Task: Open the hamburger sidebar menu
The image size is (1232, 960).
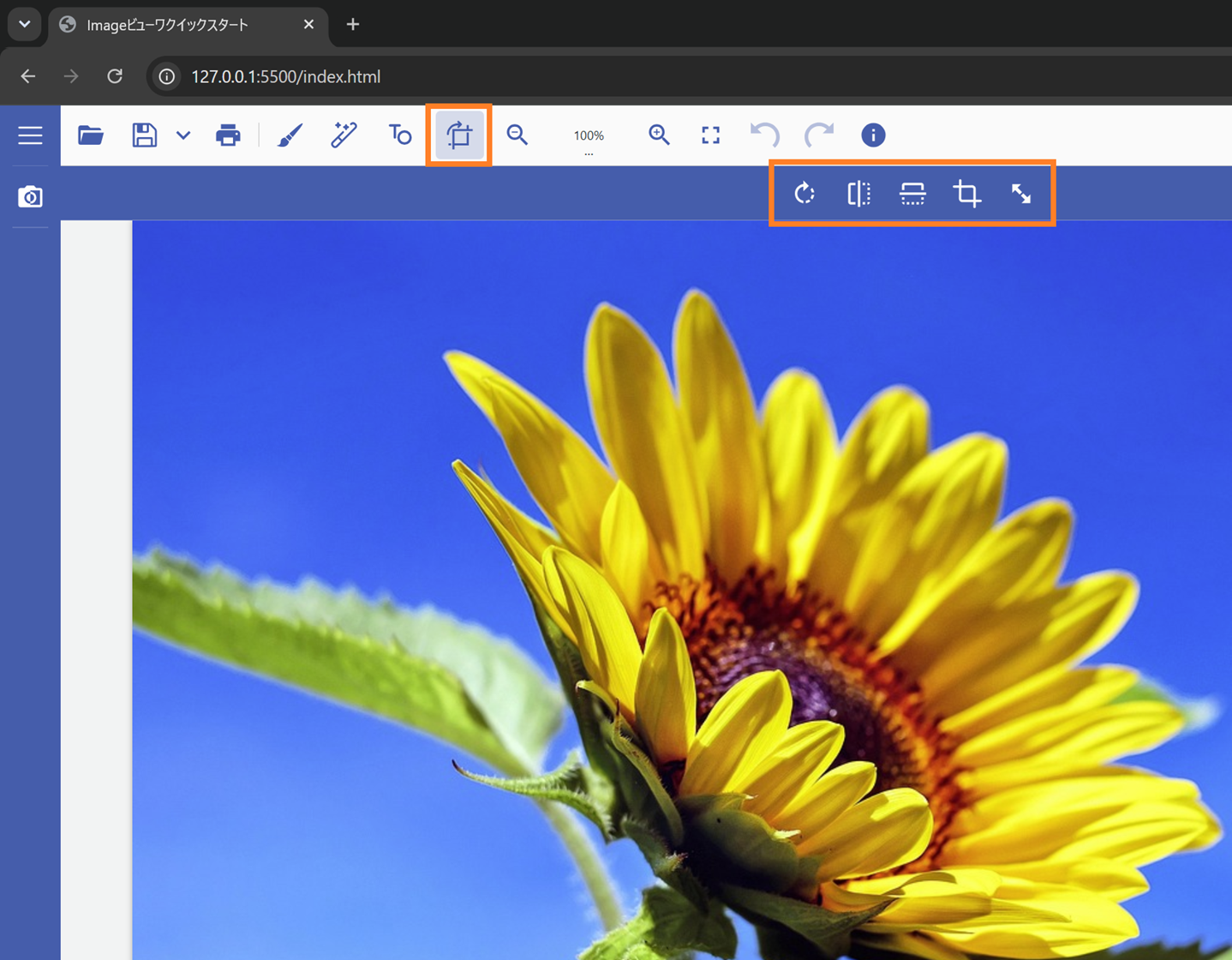Action: click(x=31, y=135)
